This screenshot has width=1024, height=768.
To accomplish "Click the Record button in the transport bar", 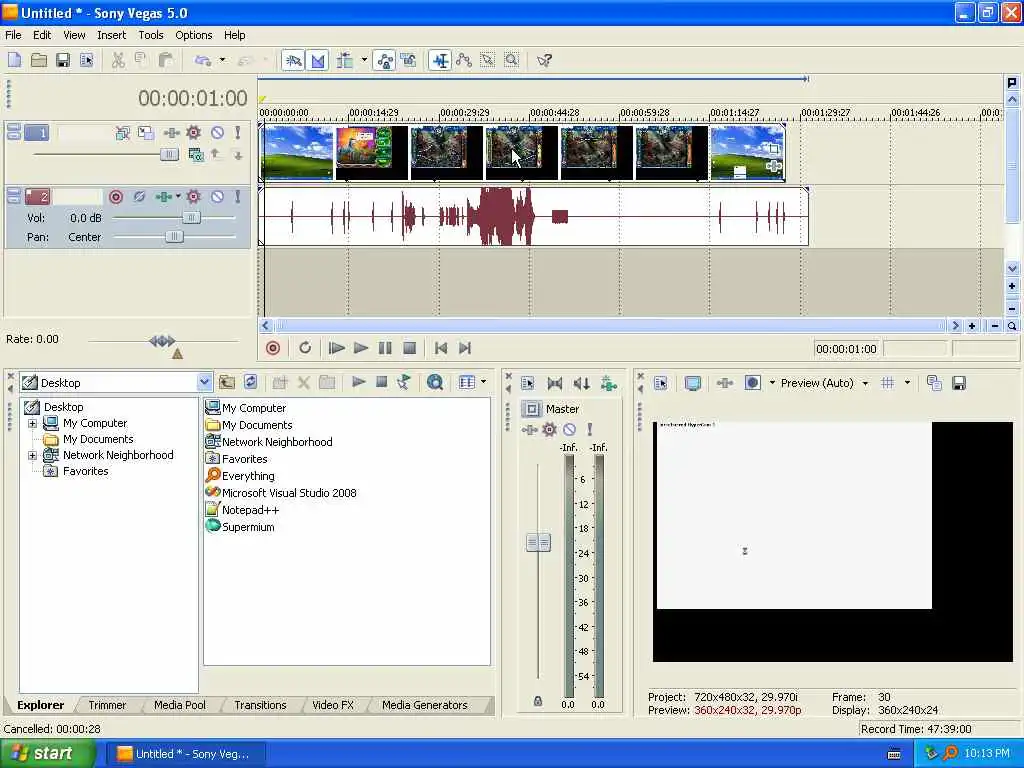I will pos(273,348).
